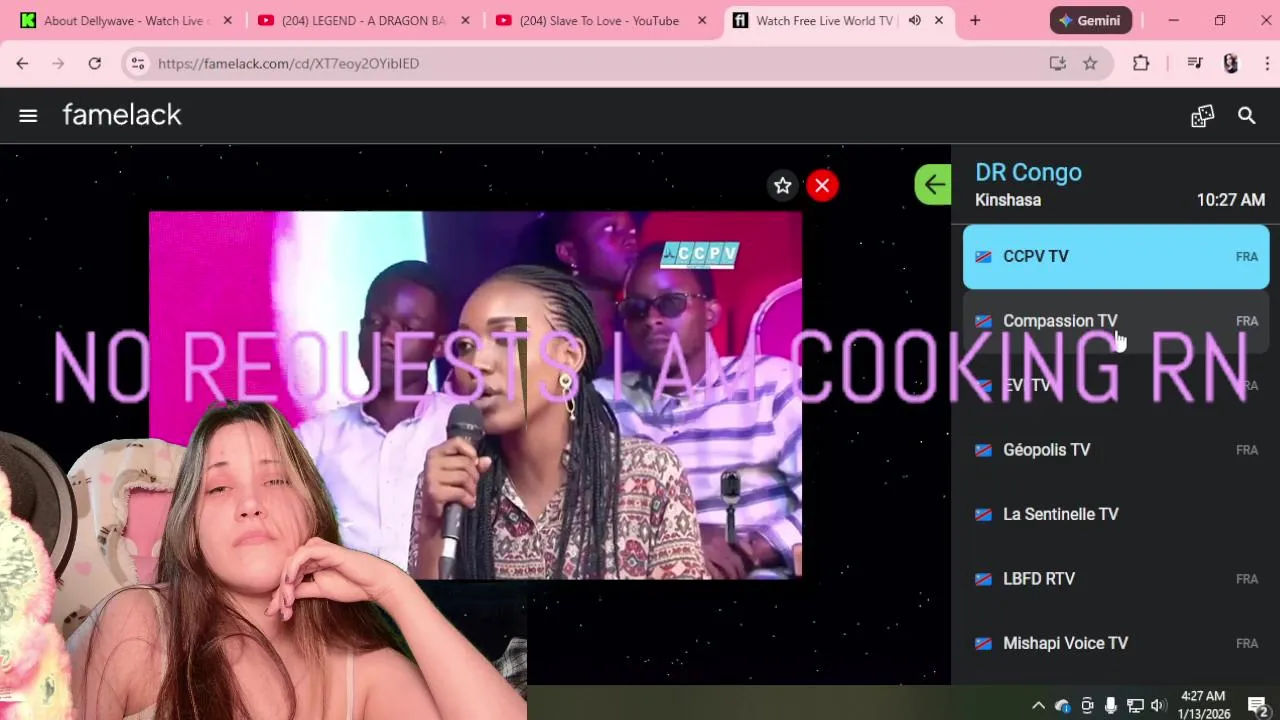Close the Slave To Love tab
The height and width of the screenshot is (720, 1280).
pos(701,20)
